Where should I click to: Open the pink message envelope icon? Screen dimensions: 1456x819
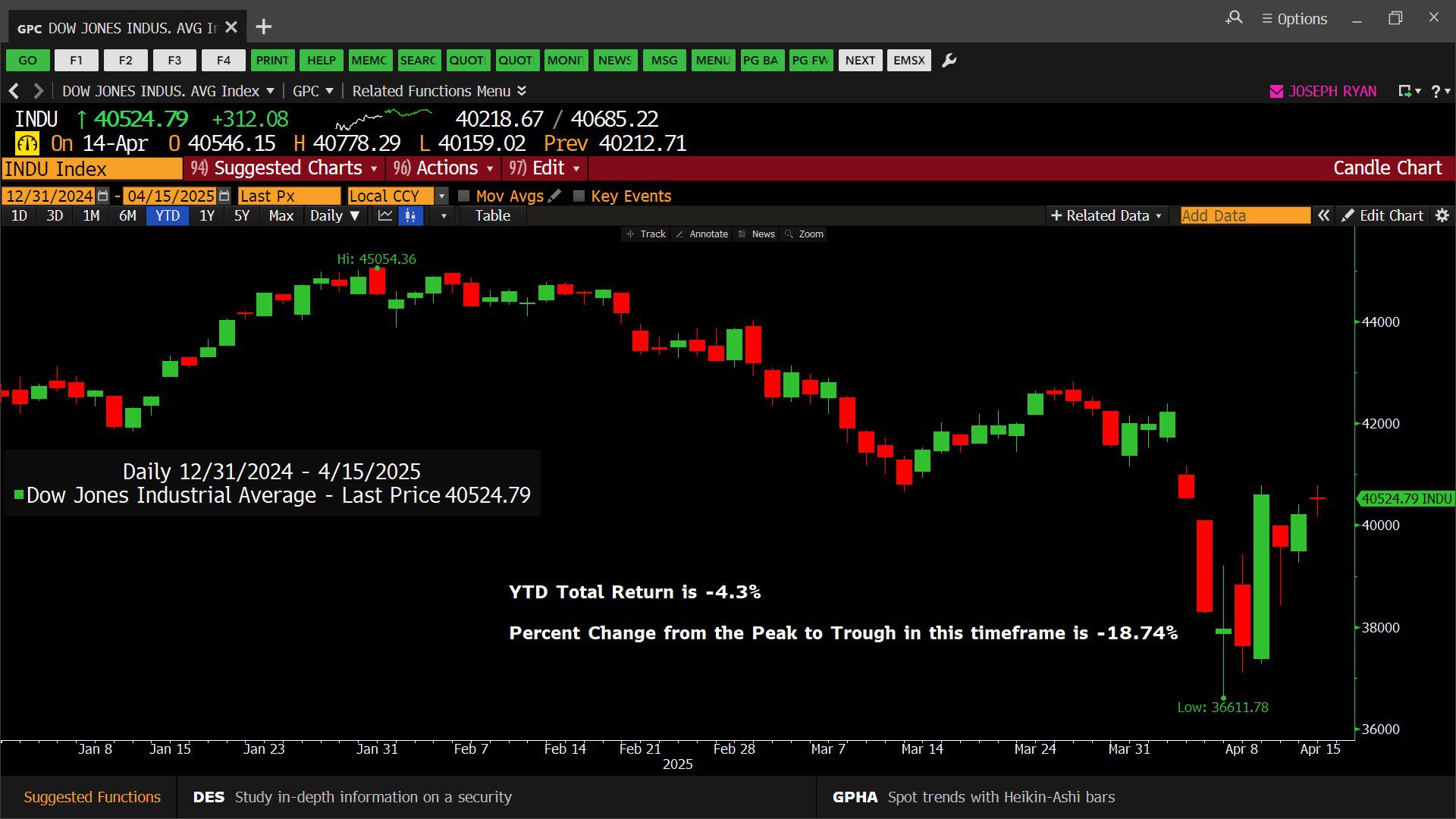[1276, 92]
